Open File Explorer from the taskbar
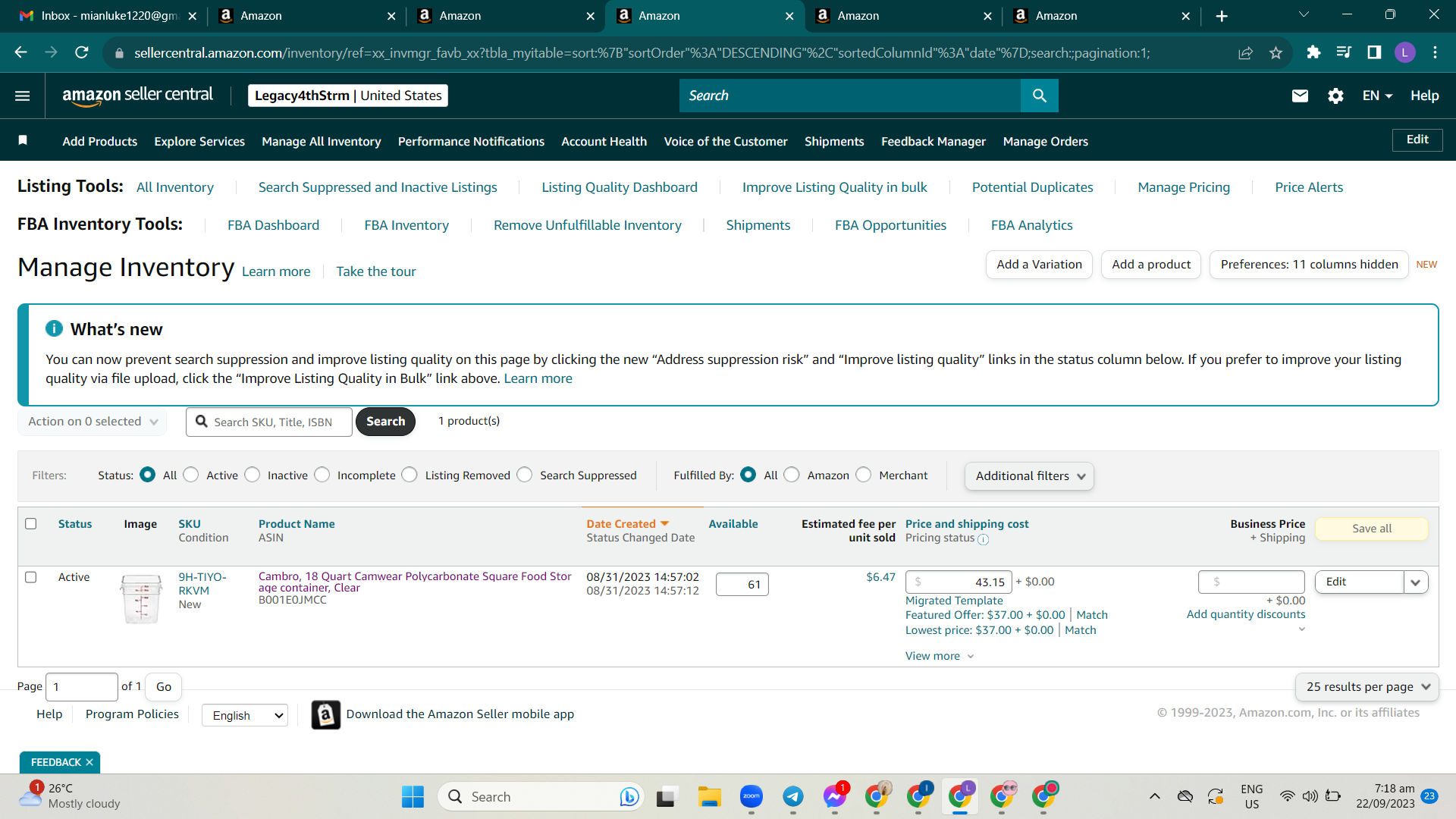The height and width of the screenshot is (819, 1456). (710, 797)
